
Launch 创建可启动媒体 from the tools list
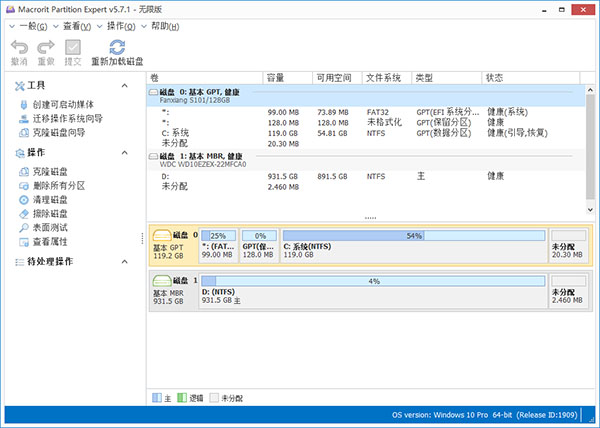point(68,104)
